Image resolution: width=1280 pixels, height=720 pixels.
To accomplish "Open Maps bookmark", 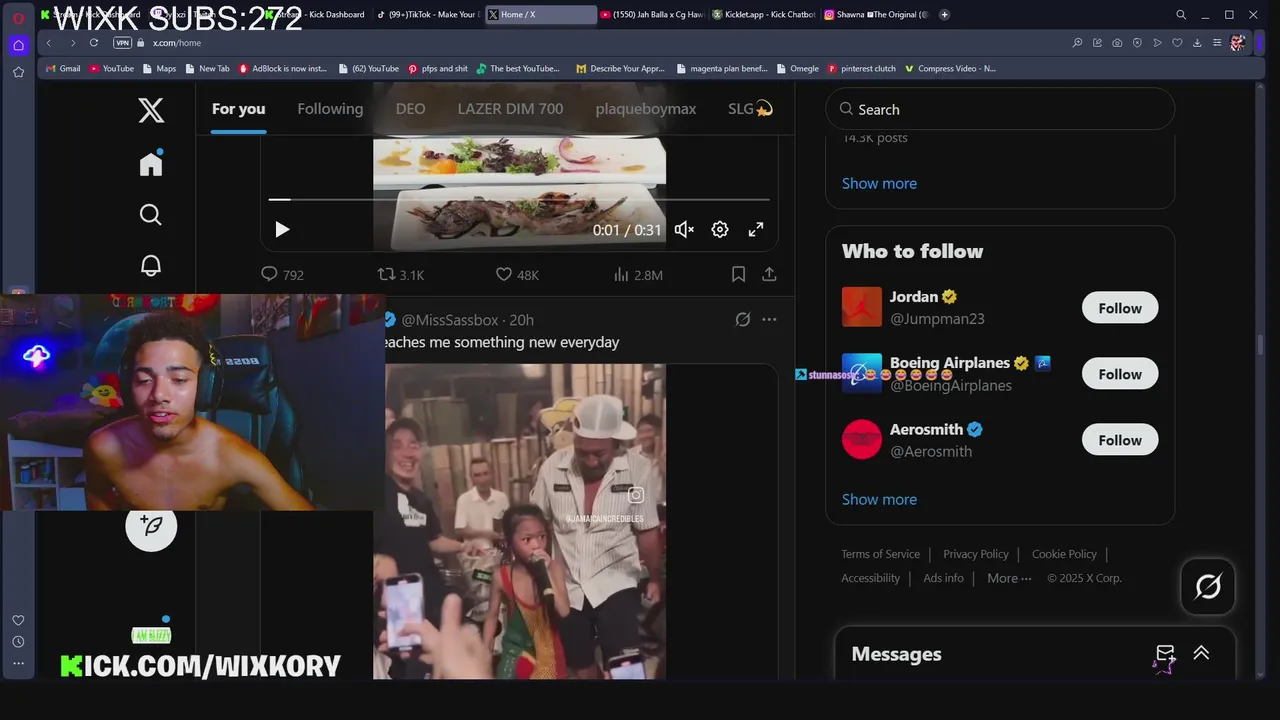I will click(160, 69).
